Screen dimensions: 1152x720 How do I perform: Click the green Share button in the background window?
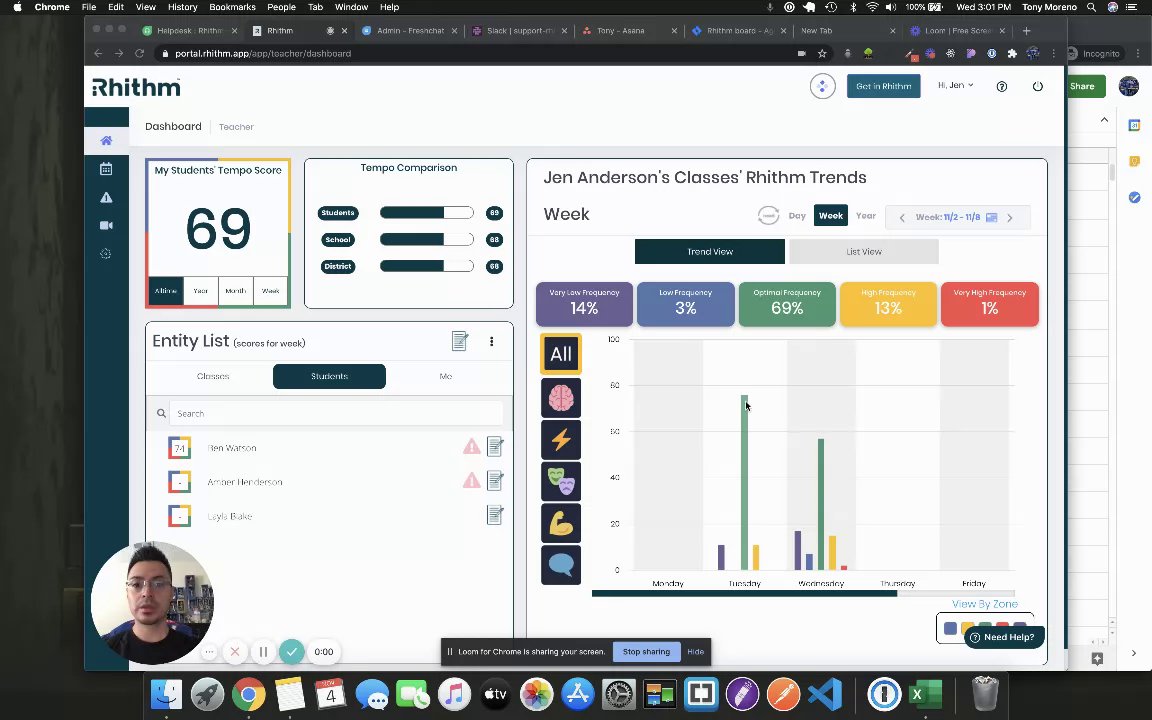point(1086,86)
